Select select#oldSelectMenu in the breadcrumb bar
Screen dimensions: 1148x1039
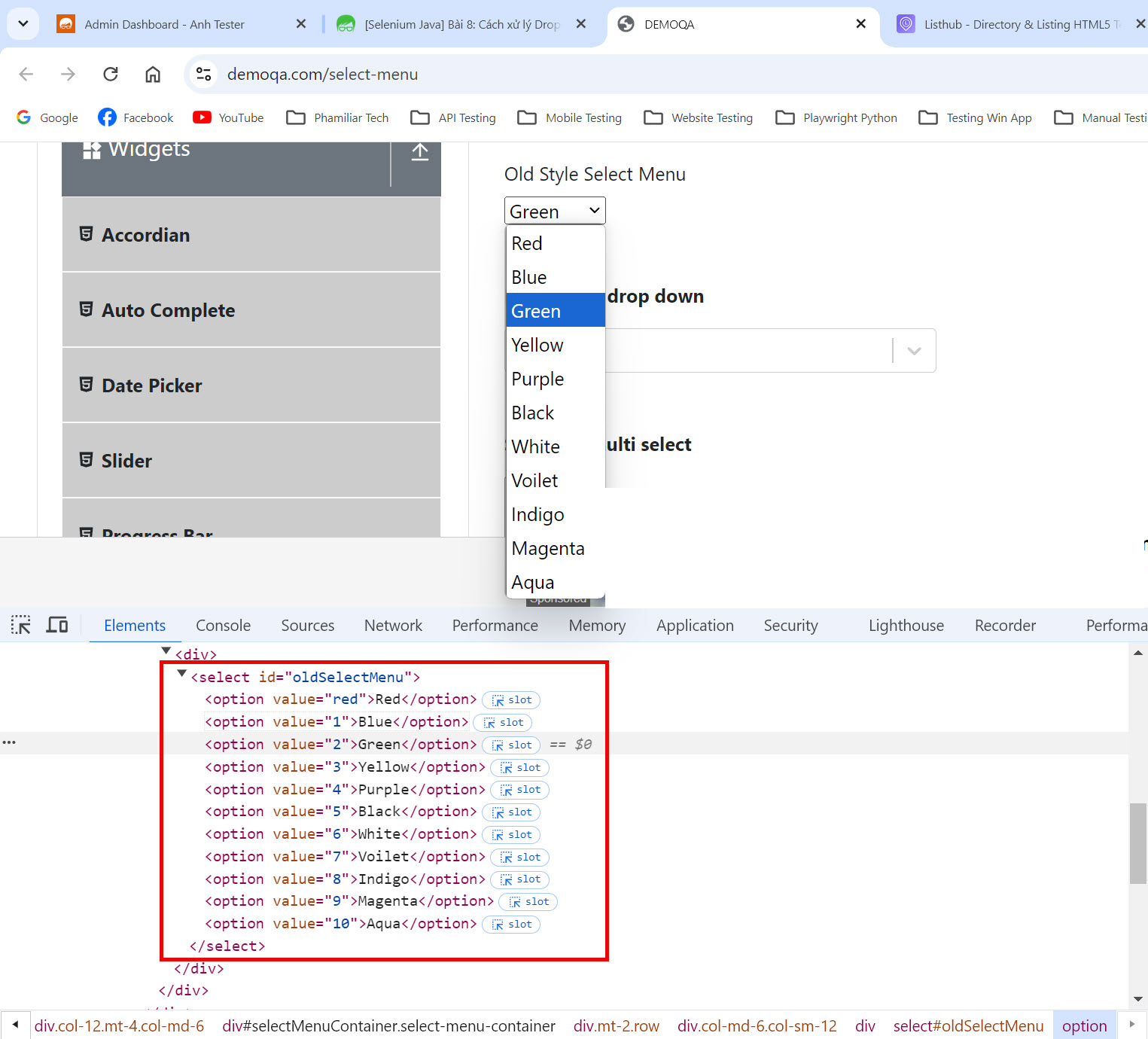pos(968,1026)
